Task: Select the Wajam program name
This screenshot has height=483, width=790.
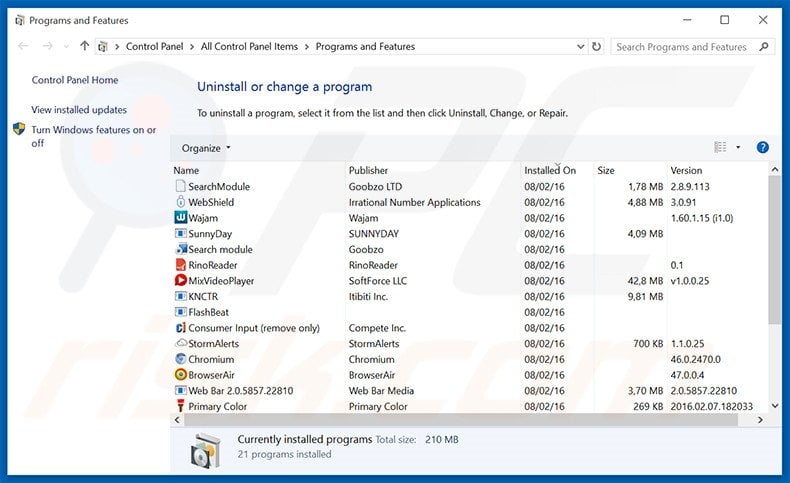Action: 203,218
